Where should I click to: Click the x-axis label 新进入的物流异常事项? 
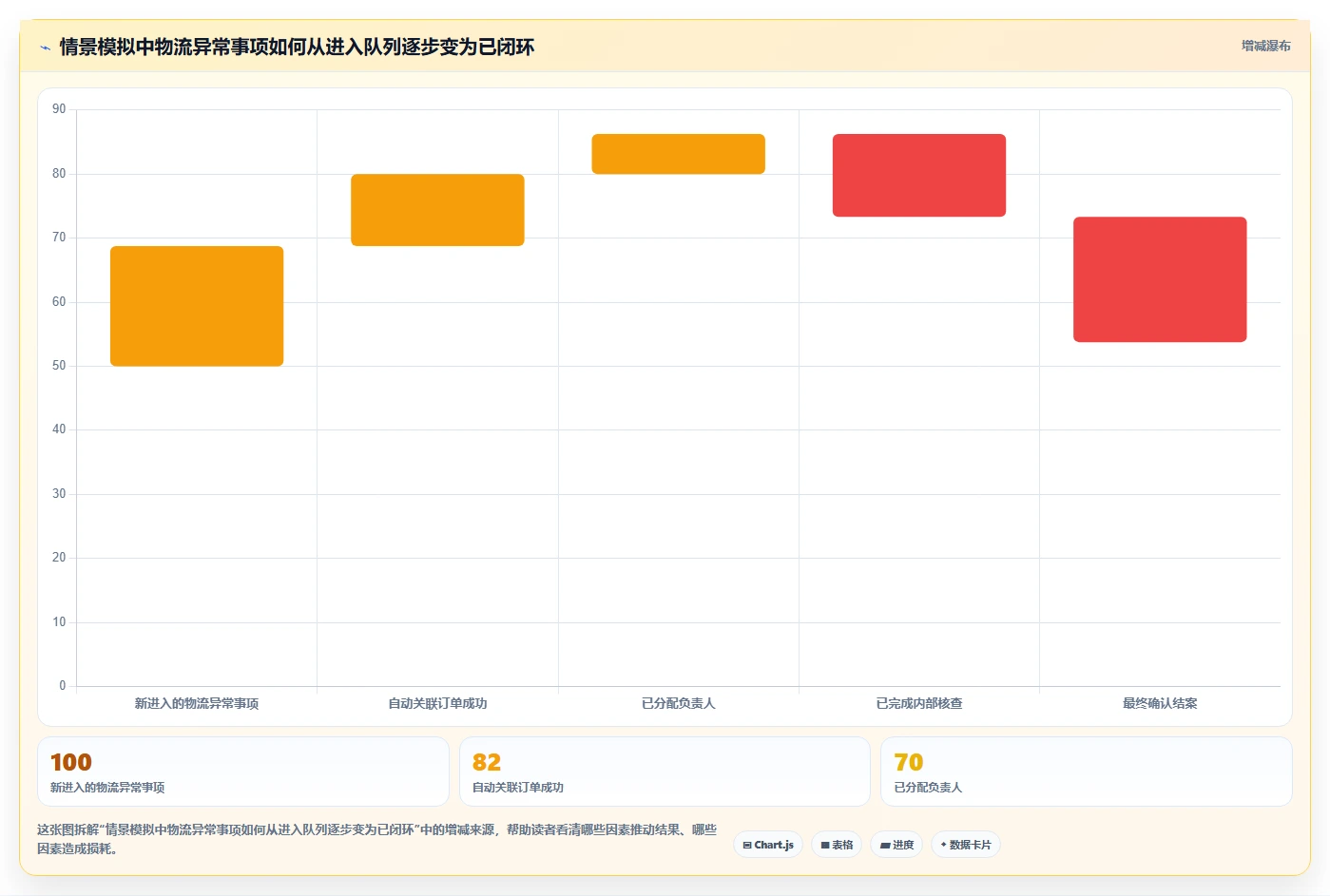pyautogui.click(x=197, y=703)
